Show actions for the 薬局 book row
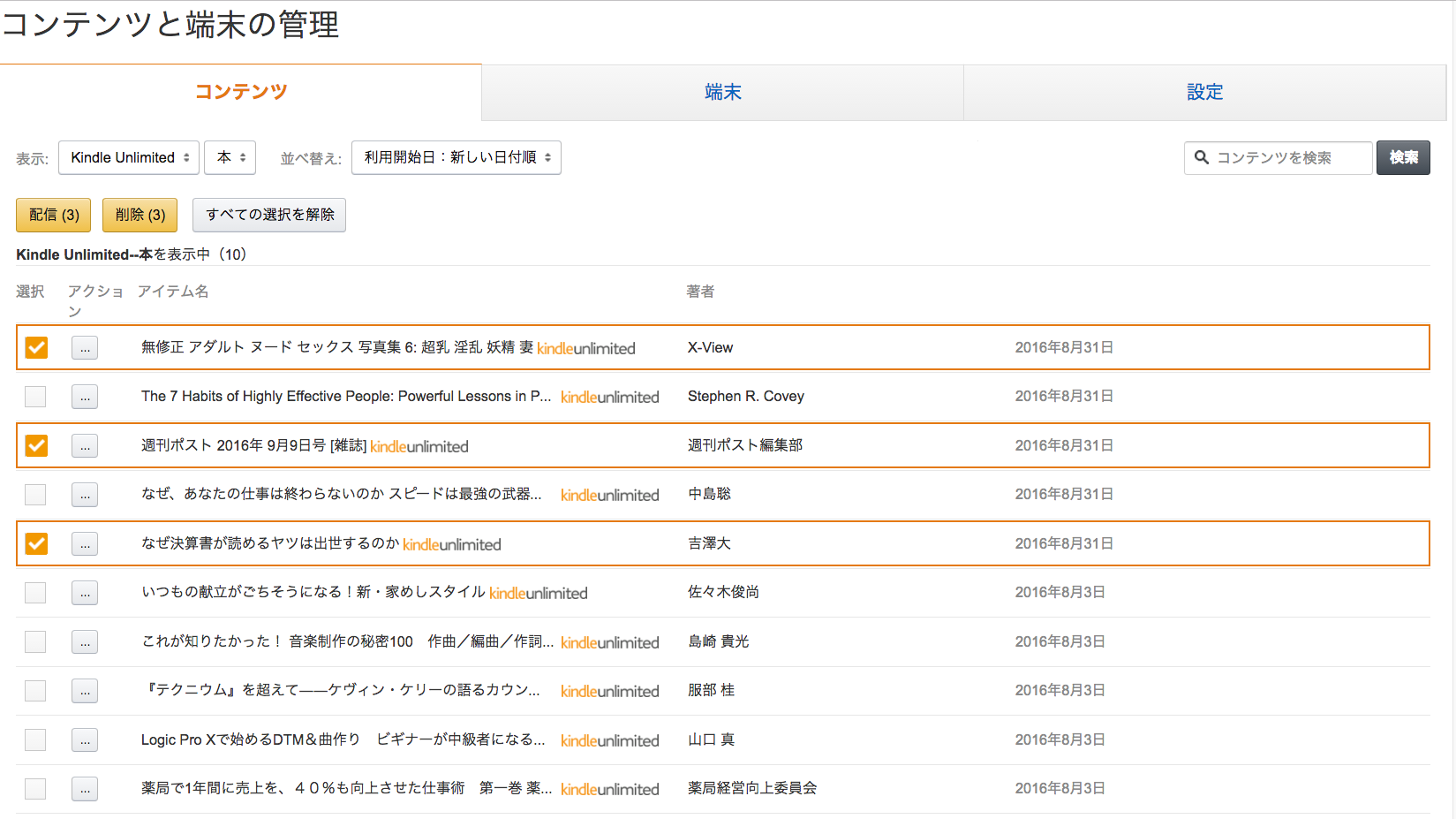This screenshot has height=819, width=1456. [x=85, y=789]
